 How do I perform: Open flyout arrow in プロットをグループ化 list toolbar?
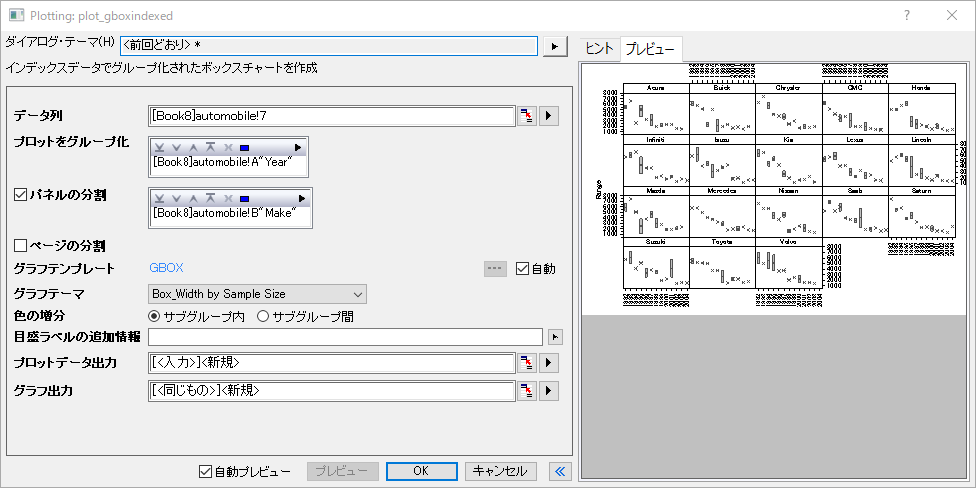coord(298,148)
